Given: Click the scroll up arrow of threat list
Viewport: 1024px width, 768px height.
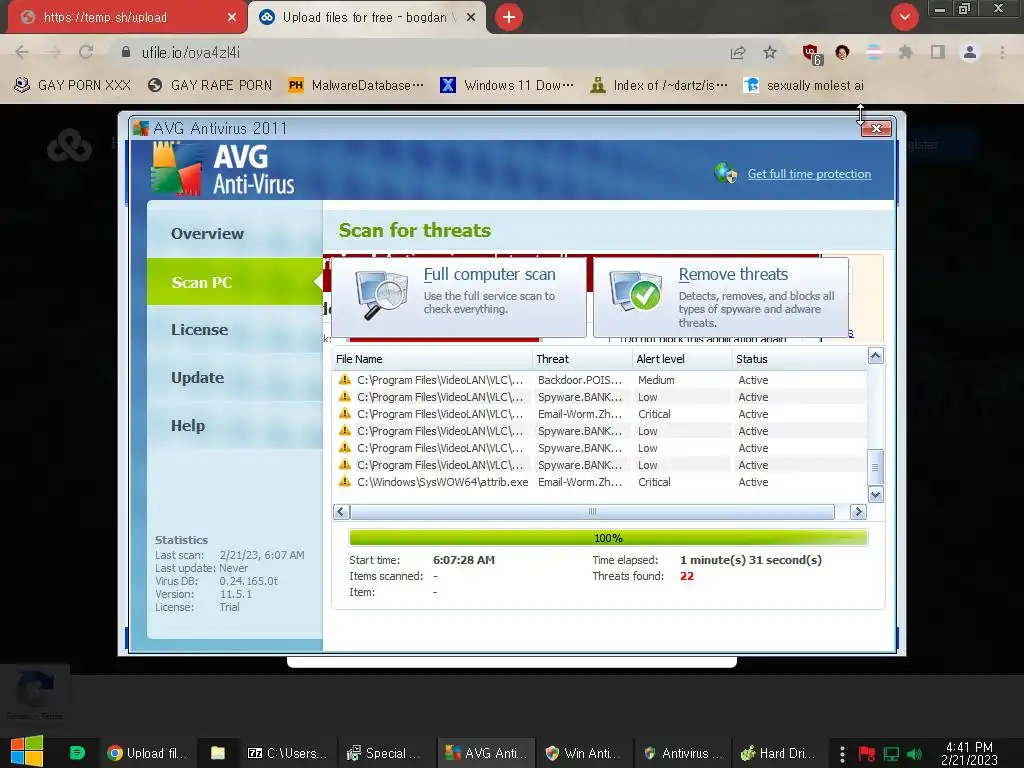Looking at the screenshot, I should (x=876, y=356).
